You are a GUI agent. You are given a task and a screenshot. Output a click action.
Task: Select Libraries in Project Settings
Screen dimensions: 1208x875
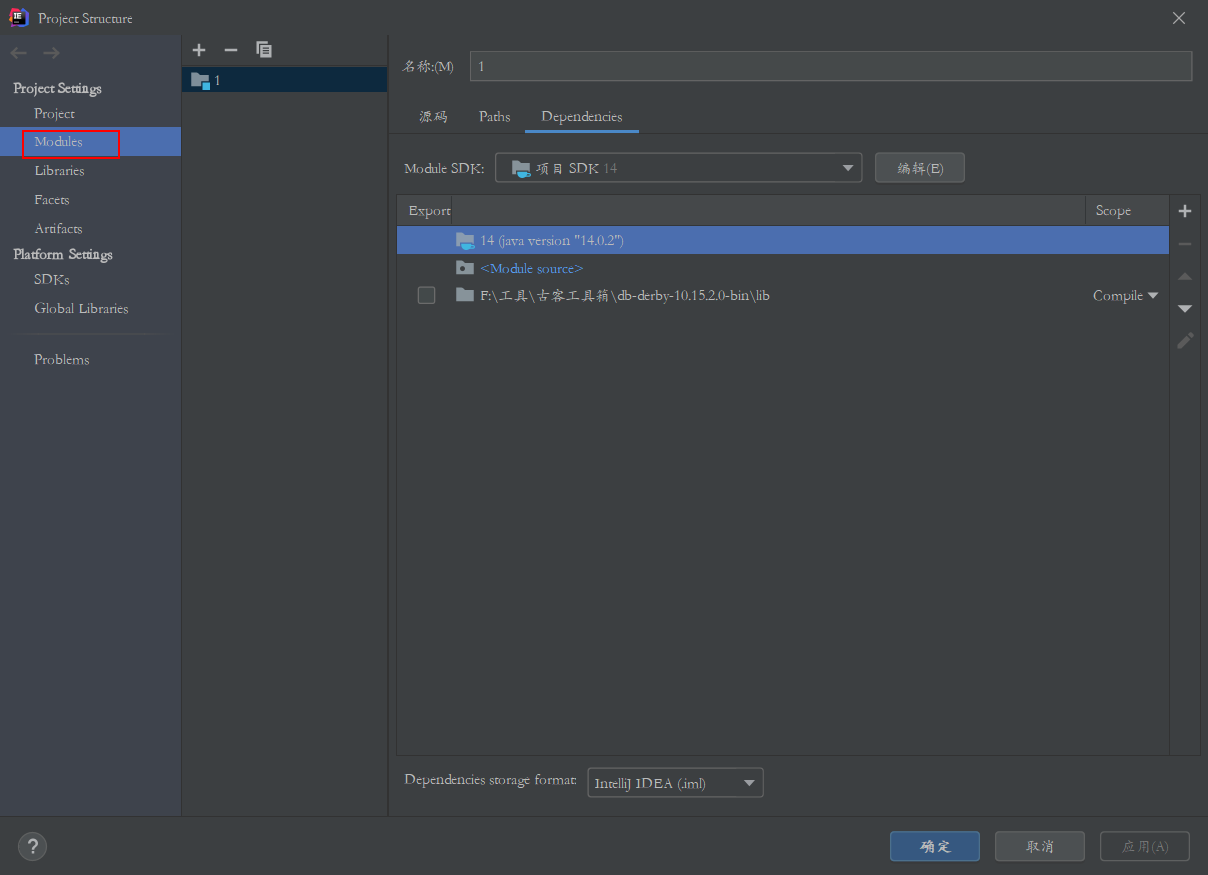[59, 171]
